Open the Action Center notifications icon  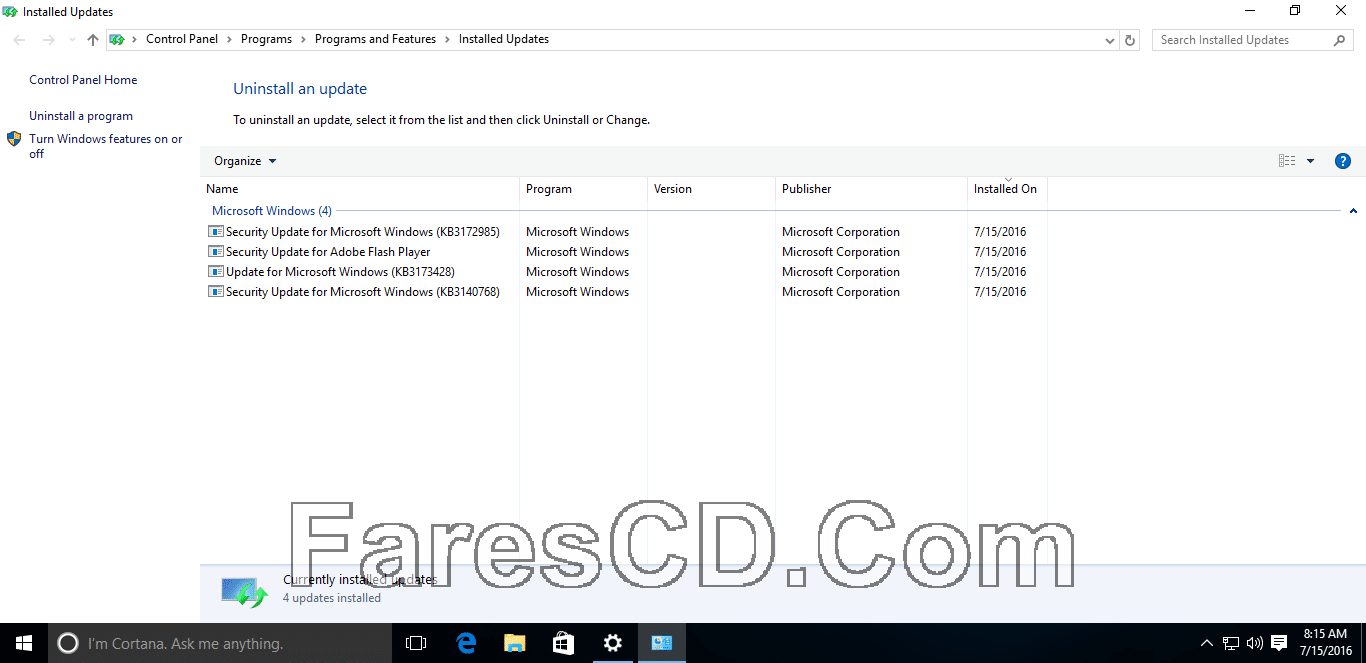(1279, 643)
